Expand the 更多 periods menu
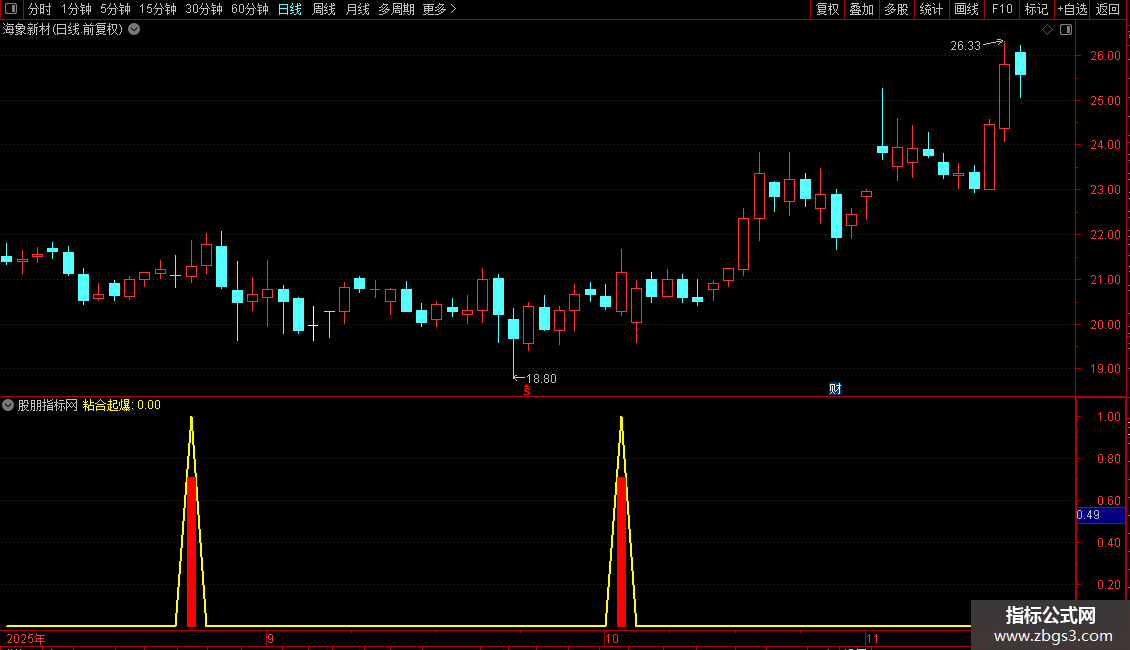 click(440, 9)
